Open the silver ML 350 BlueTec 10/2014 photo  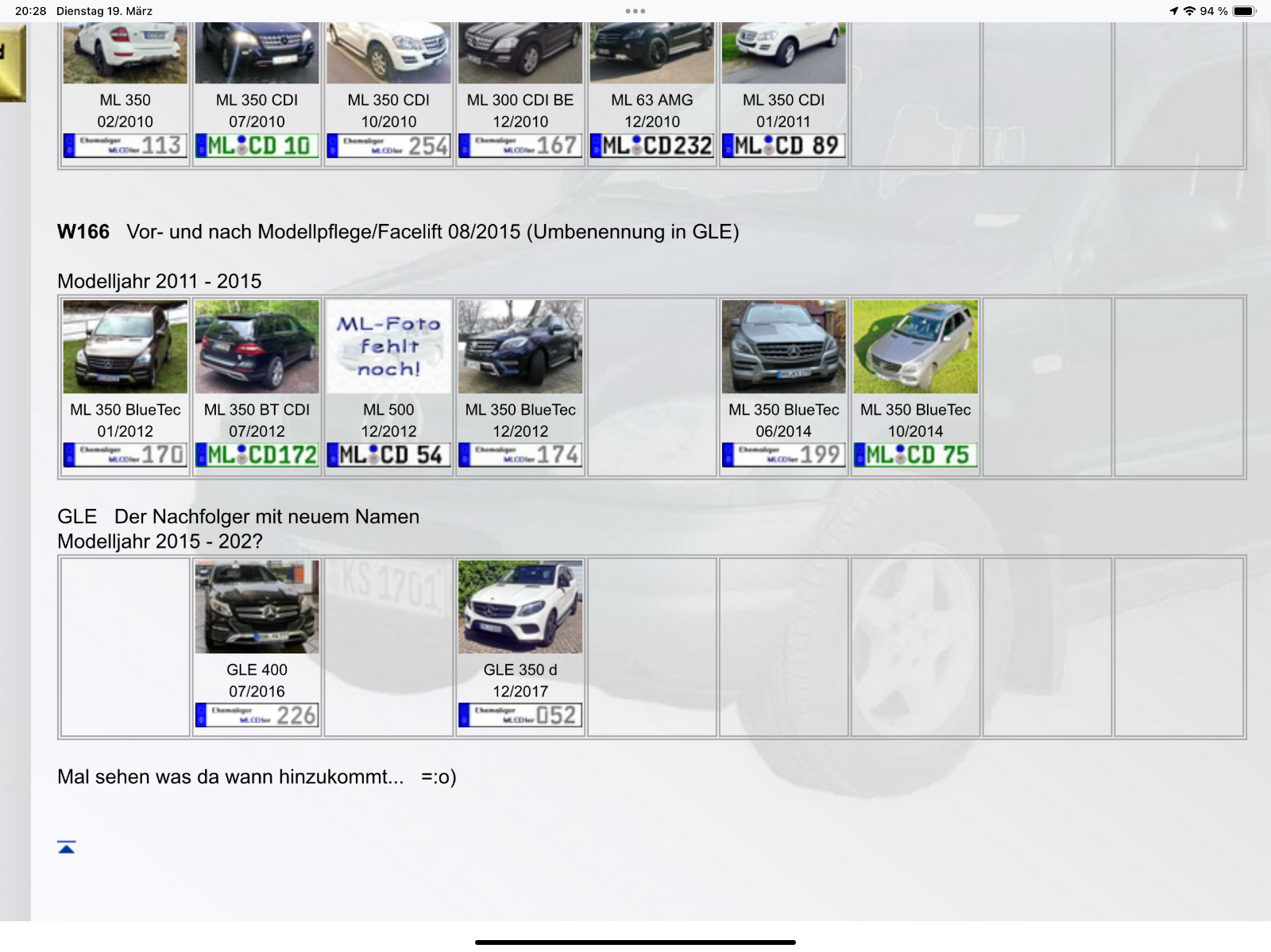click(x=915, y=347)
